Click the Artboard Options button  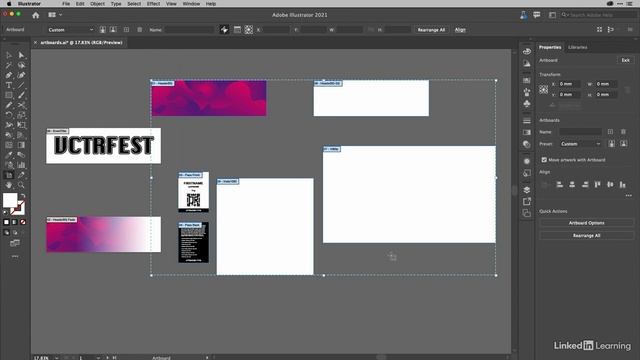pos(586,223)
